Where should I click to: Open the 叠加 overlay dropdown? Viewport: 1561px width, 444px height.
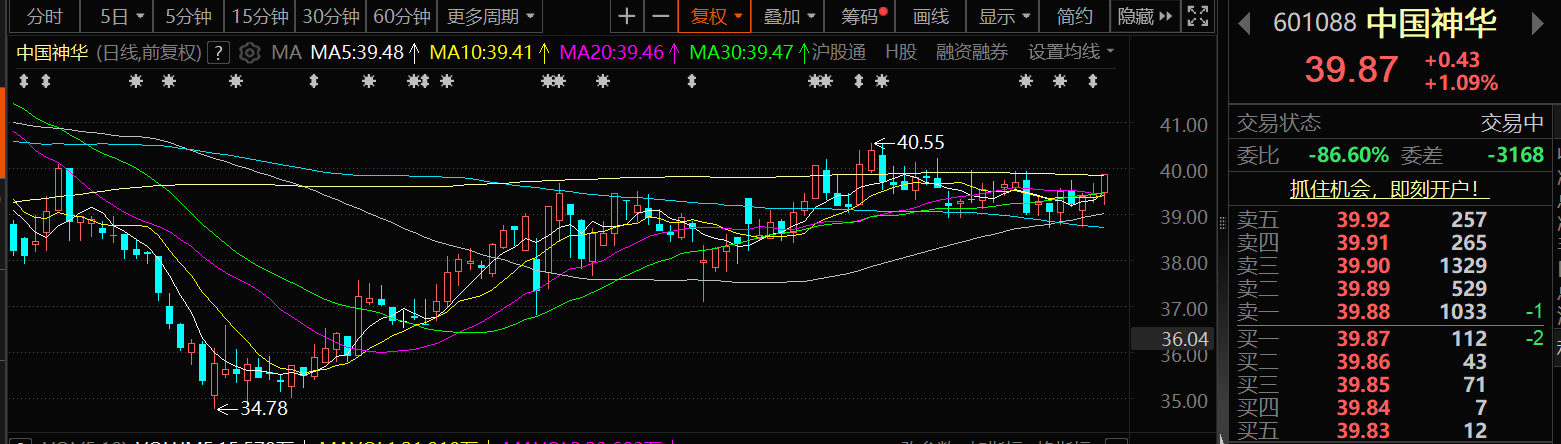click(789, 16)
